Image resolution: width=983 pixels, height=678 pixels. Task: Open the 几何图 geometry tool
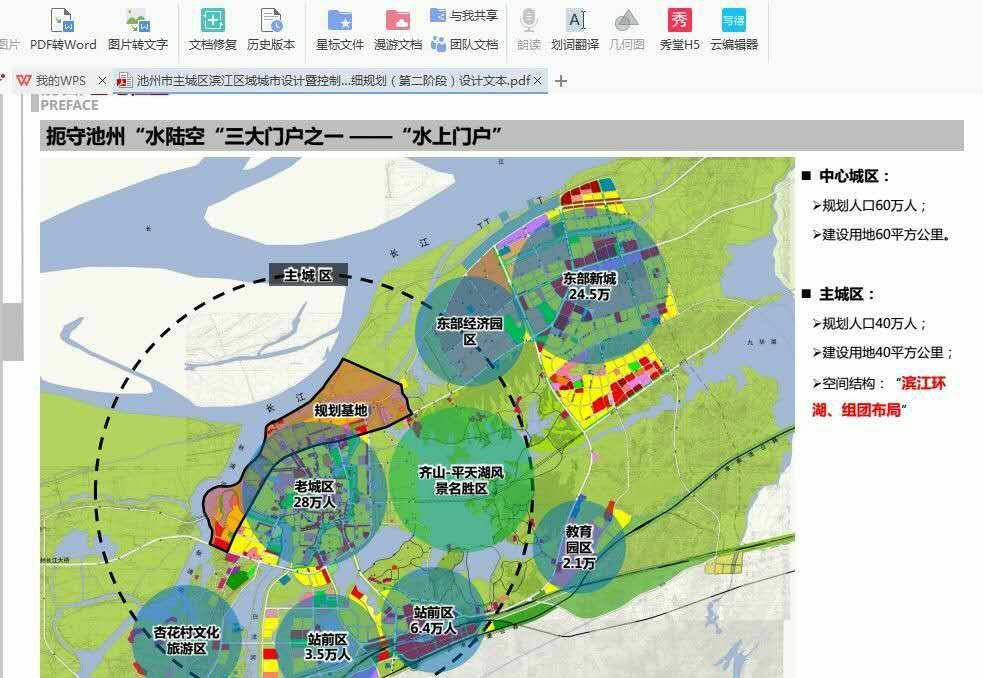pyautogui.click(x=626, y=29)
